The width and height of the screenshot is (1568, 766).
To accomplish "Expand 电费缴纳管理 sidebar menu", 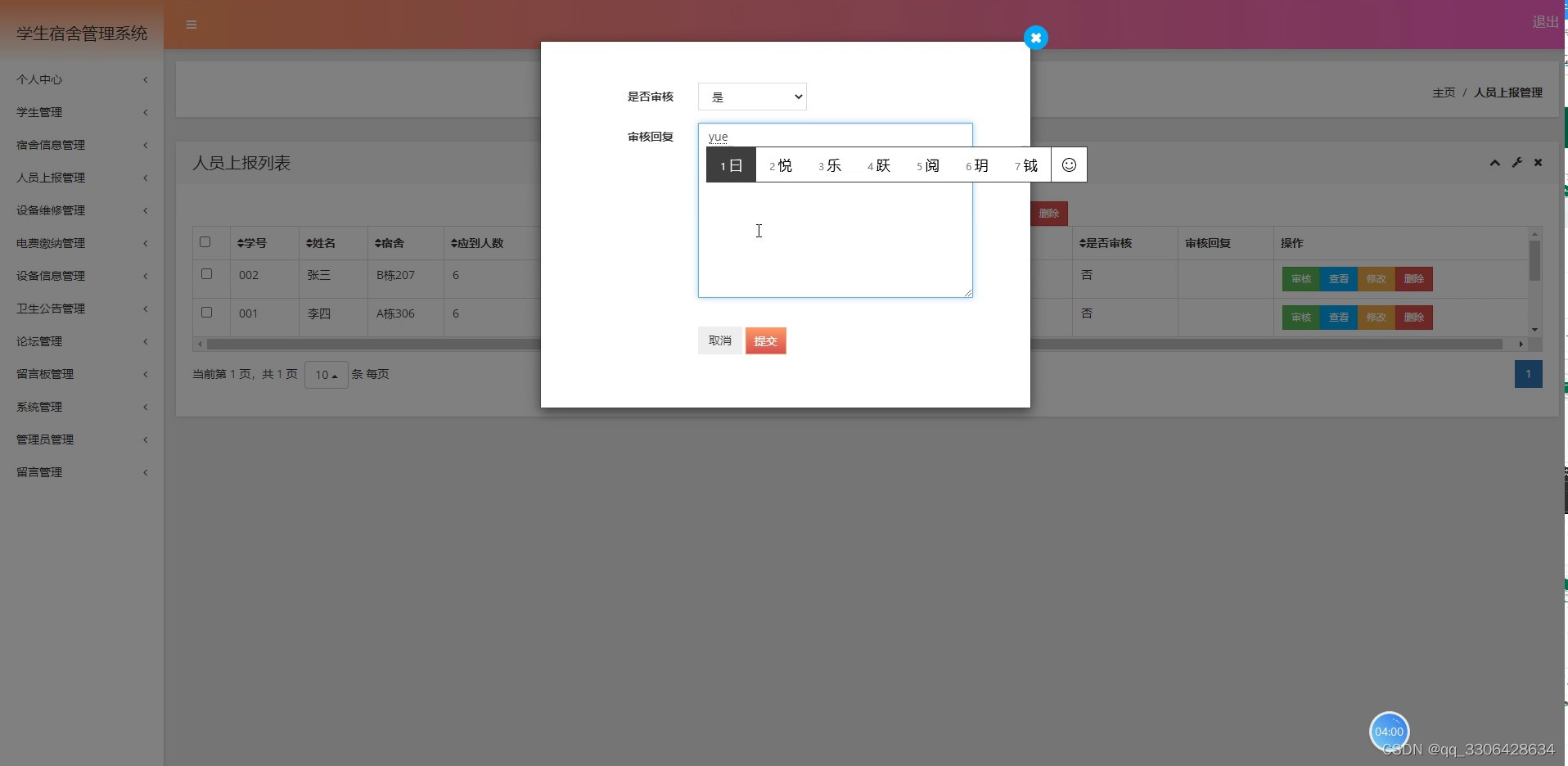I will [82, 243].
